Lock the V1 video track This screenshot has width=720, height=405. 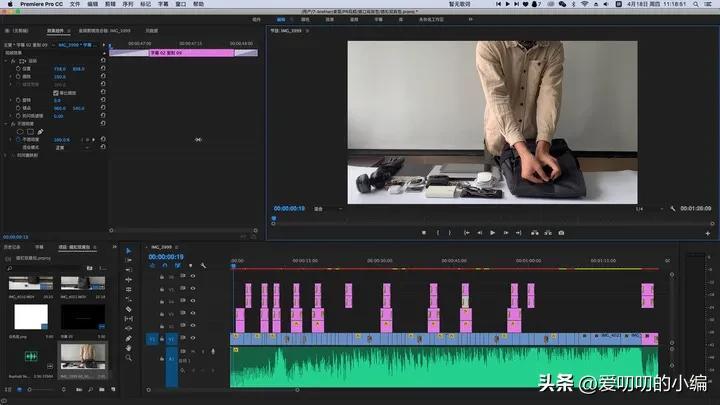point(162,339)
